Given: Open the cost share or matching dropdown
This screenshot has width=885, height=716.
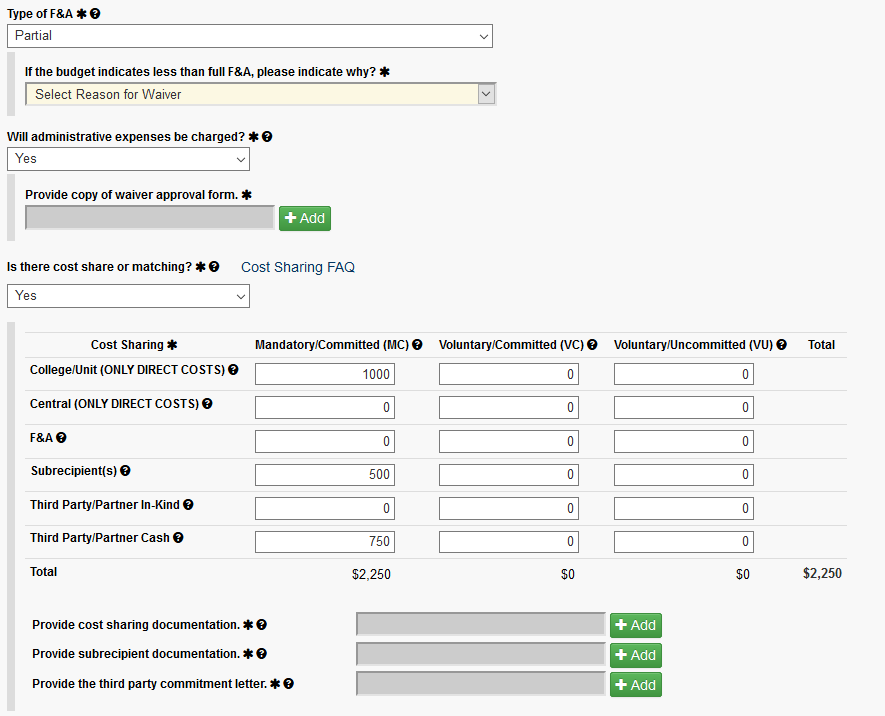Looking at the screenshot, I should [128, 296].
